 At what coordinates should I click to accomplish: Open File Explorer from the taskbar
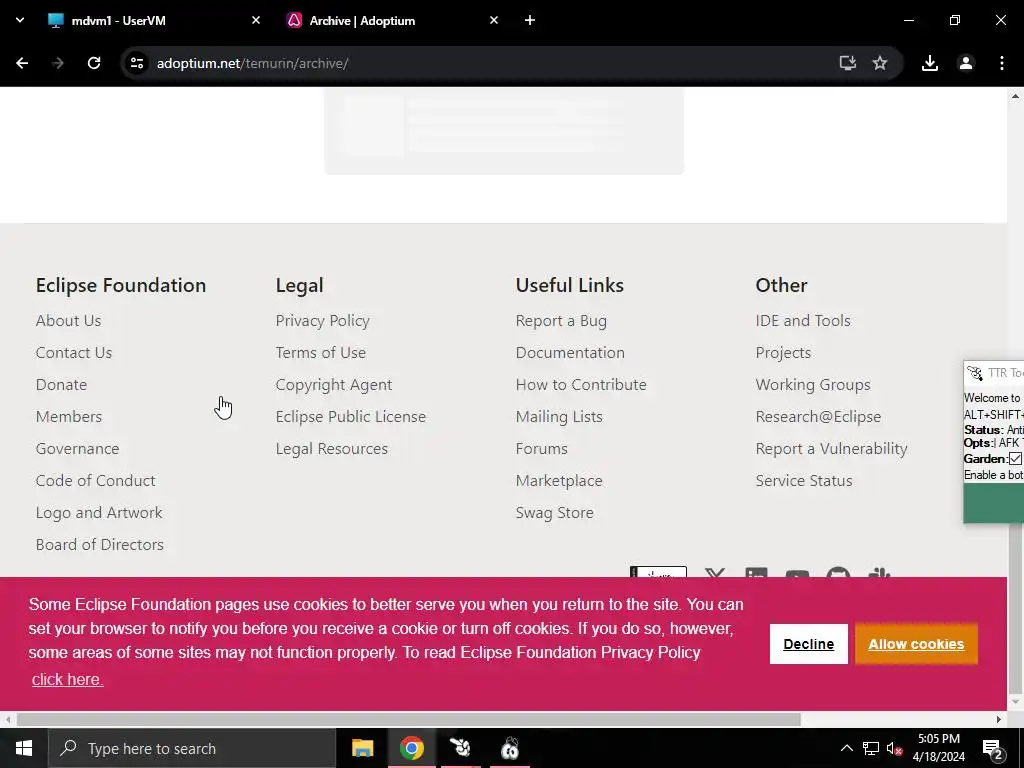(x=362, y=748)
